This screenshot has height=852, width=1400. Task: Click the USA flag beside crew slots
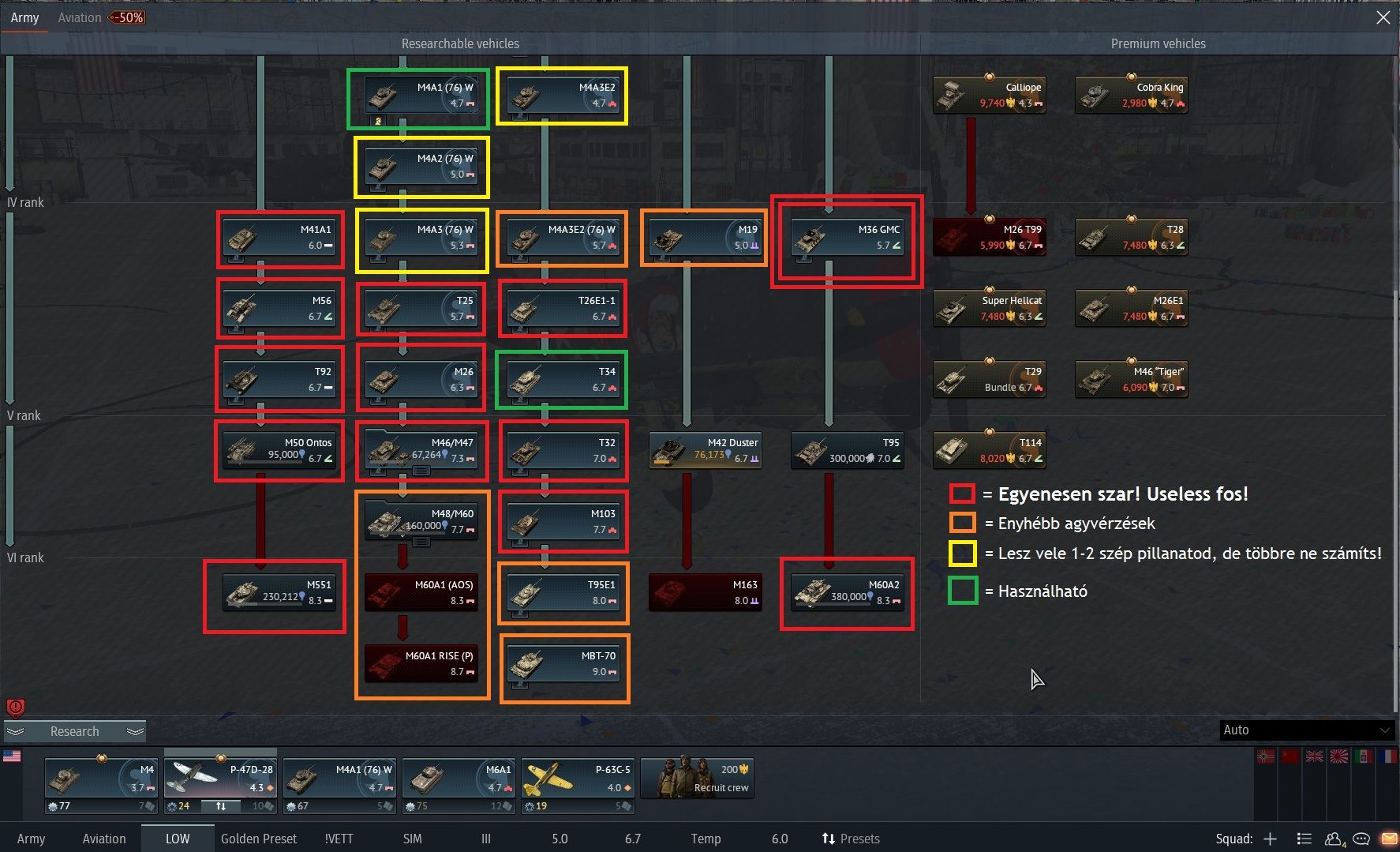(x=12, y=756)
